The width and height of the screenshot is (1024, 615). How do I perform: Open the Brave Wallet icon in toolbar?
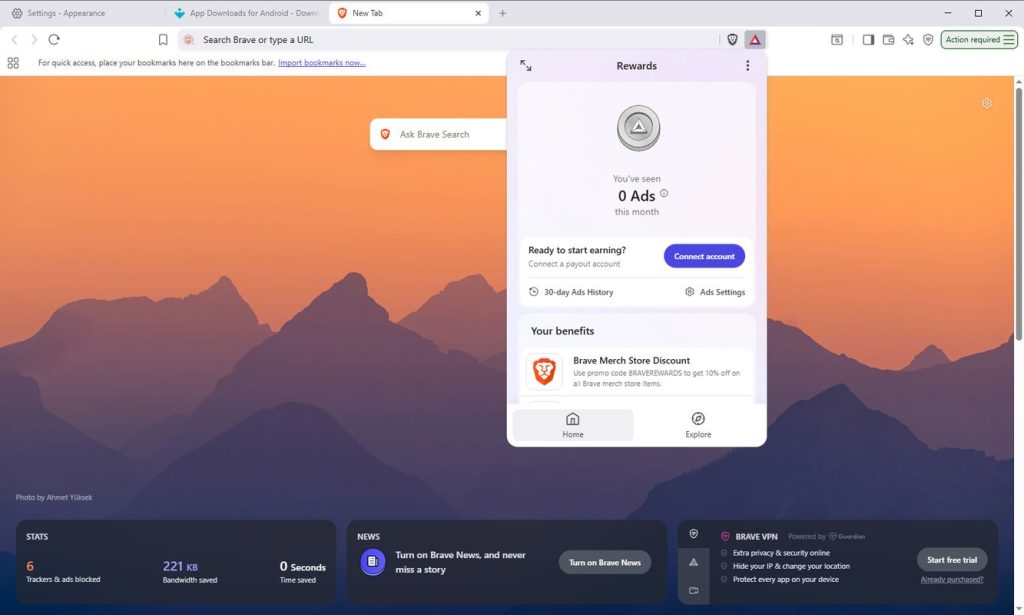[x=888, y=40]
